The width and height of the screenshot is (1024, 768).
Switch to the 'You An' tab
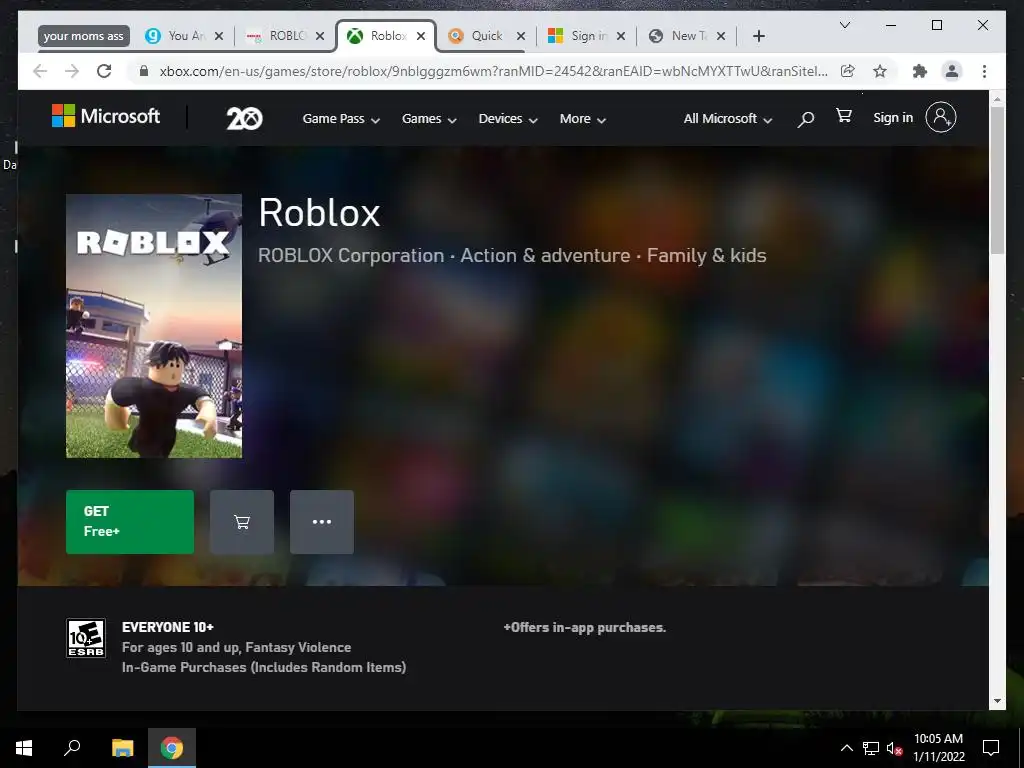(x=184, y=36)
